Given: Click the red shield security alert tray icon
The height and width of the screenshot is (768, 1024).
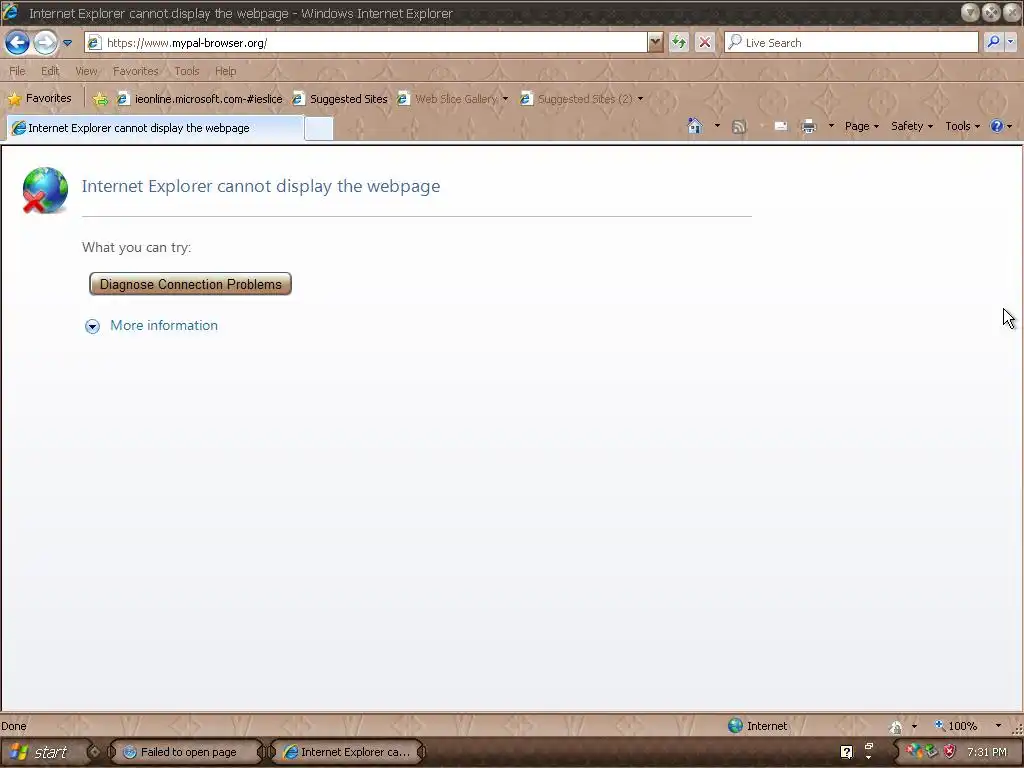Looking at the screenshot, I should [x=950, y=752].
